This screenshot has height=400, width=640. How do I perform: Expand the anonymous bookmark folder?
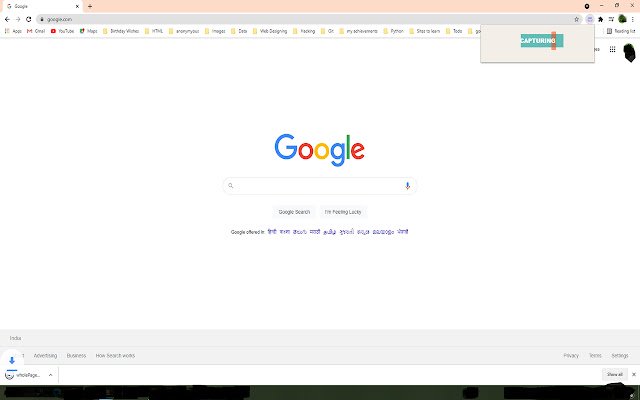pyautogui.click(x=184, y=31)
